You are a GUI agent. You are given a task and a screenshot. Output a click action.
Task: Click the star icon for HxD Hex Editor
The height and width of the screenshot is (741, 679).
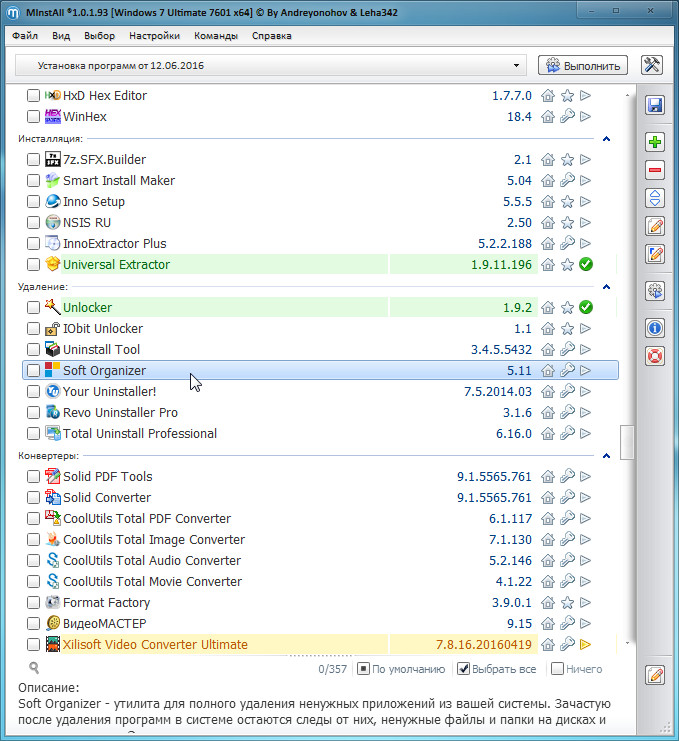567,96
